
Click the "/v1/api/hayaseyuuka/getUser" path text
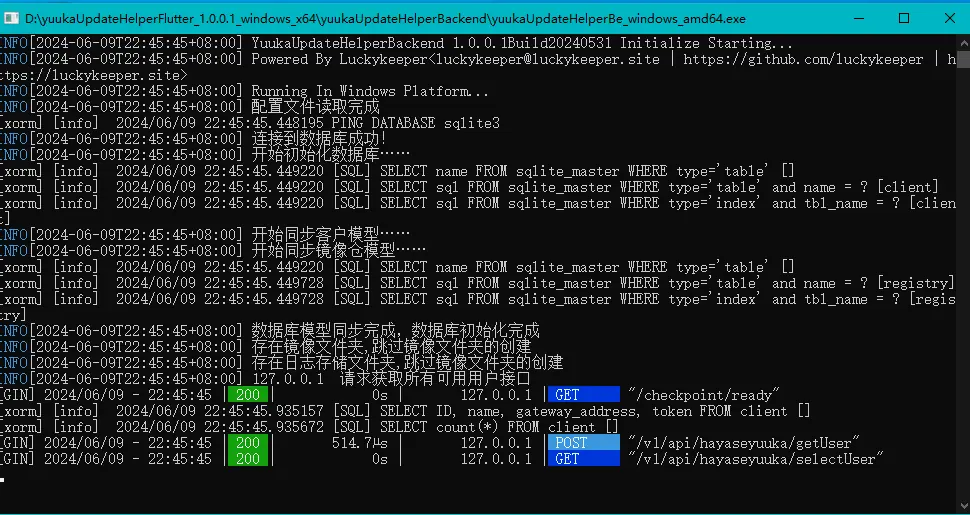coord(744,443)
